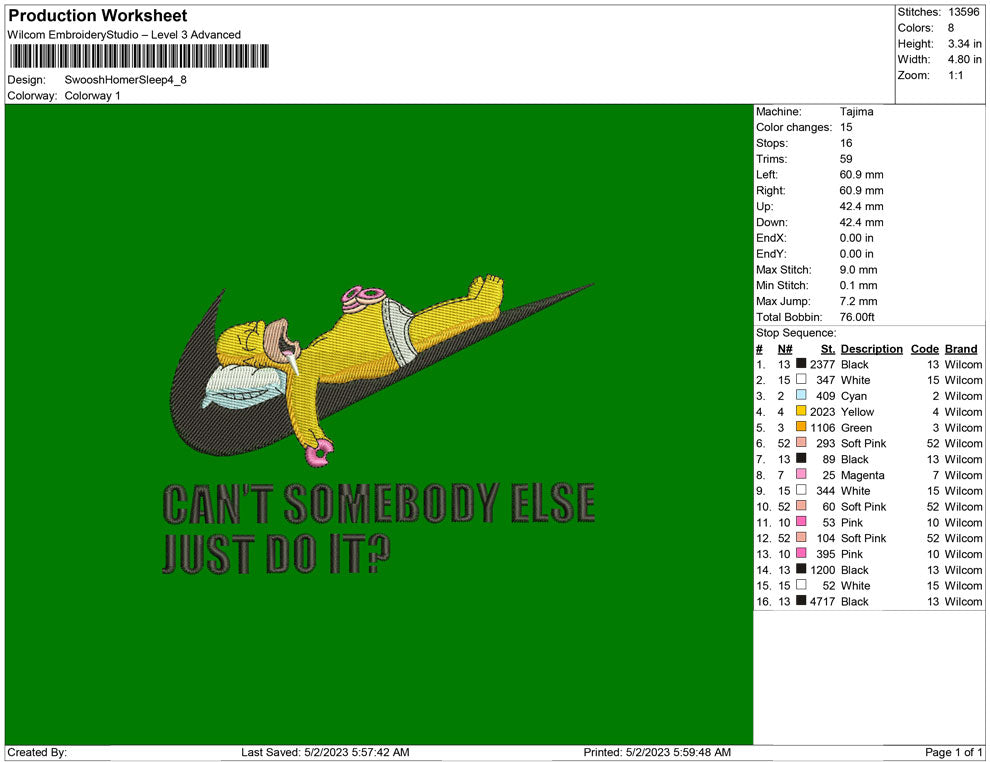The height and width of the screenshot is (762, 990).
Task: Click the 'Magenta' description in row 8
Action: (x=862, y=475)
